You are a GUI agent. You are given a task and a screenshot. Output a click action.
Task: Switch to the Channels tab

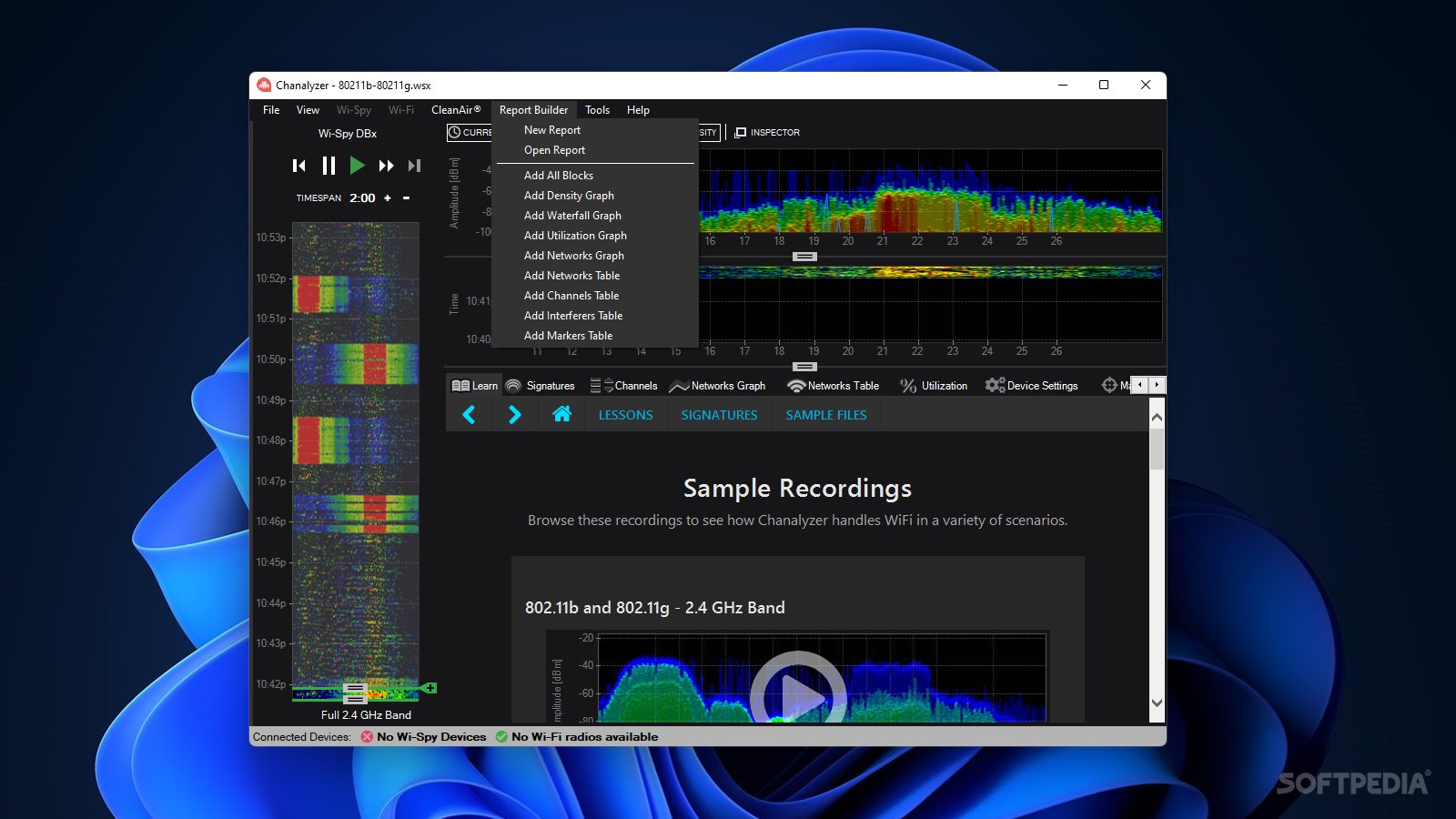(x=623, y=386)
